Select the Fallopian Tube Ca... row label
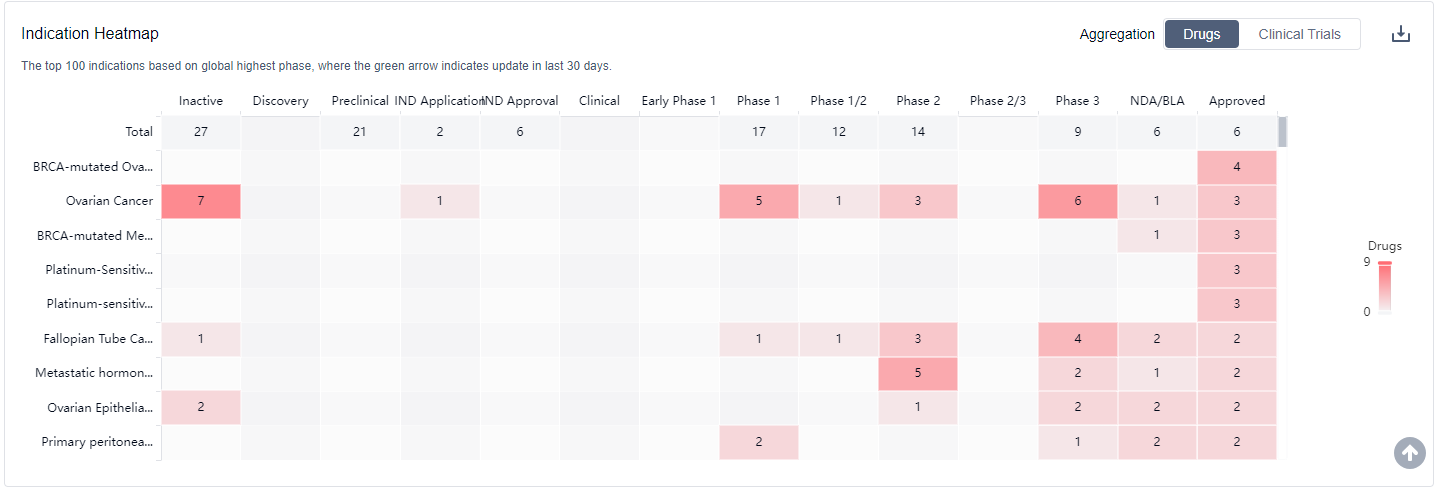 pos(98,339)
